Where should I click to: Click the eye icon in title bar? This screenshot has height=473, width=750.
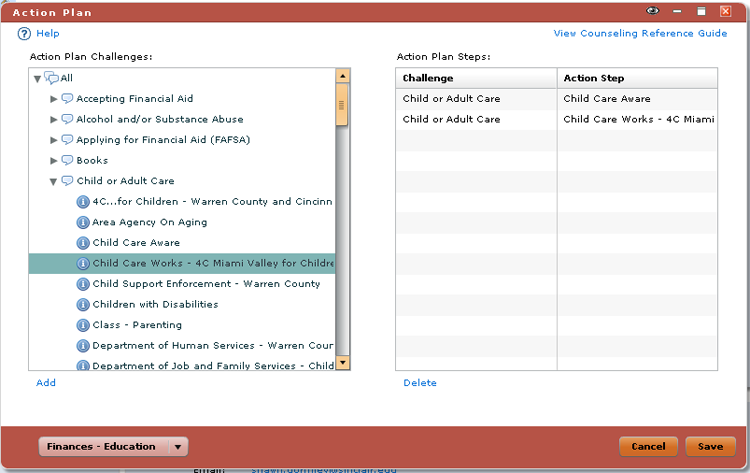click(653, 11)
